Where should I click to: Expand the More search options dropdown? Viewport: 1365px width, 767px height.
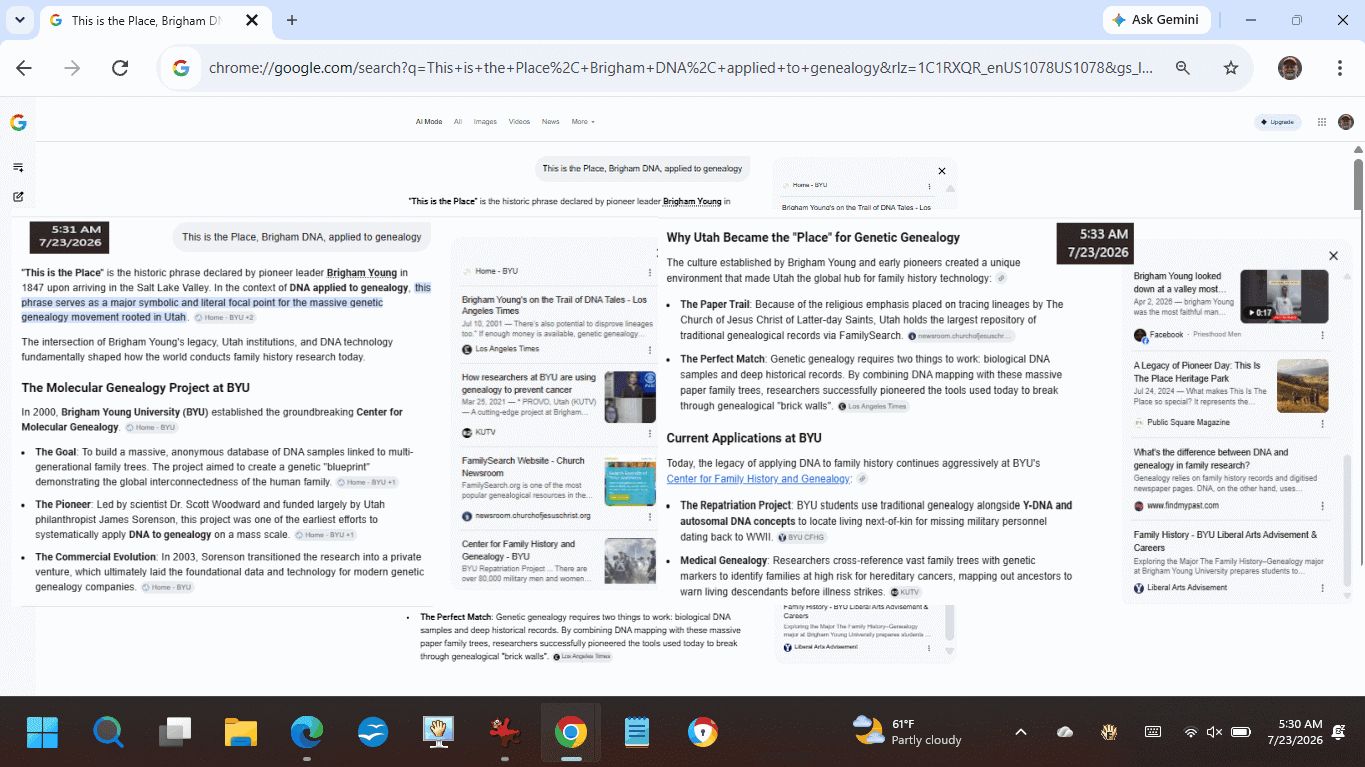[583, 122]
